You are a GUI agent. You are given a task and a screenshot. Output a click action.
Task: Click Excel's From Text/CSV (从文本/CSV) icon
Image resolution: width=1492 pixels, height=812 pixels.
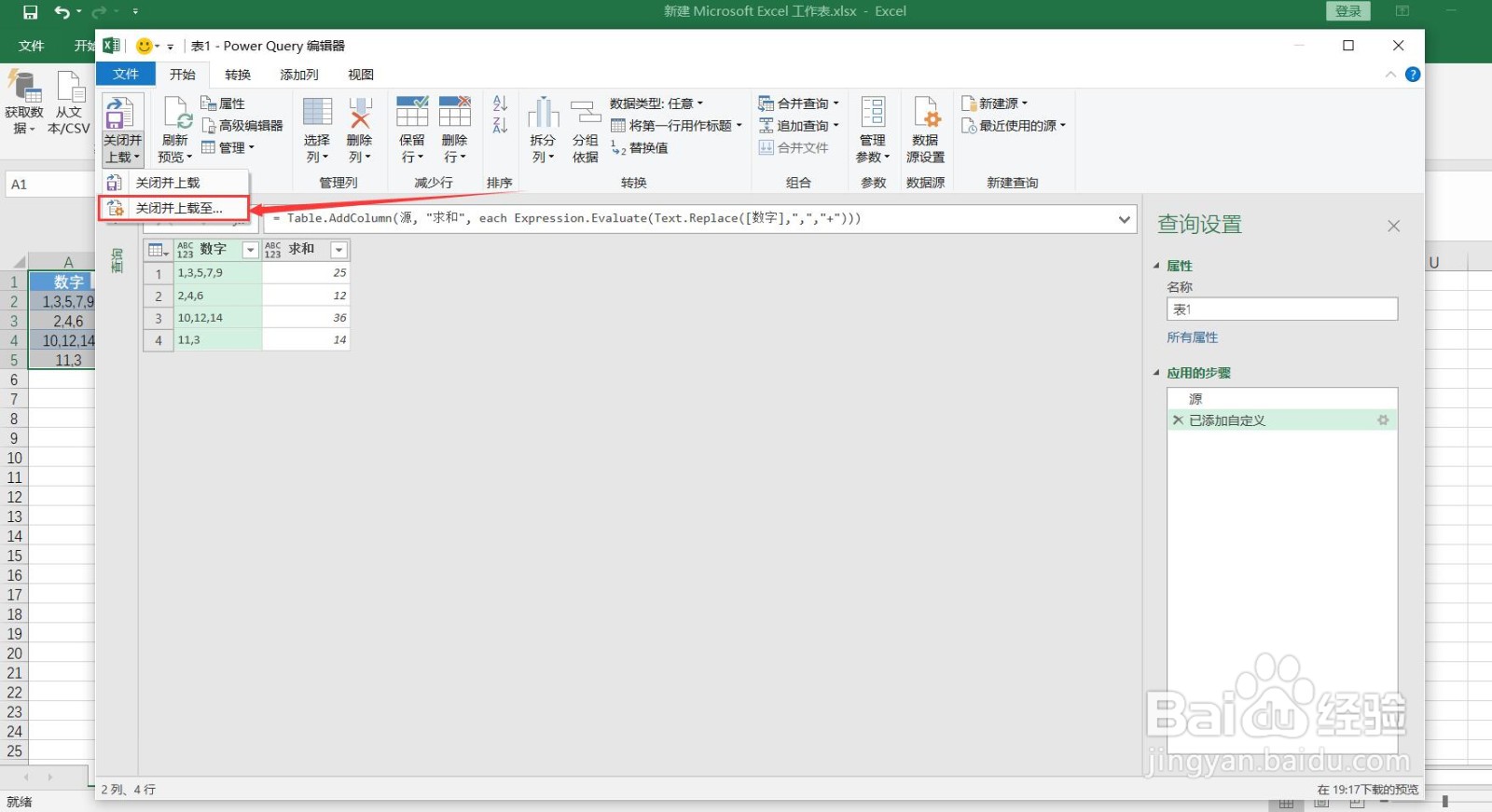point(71,87)
